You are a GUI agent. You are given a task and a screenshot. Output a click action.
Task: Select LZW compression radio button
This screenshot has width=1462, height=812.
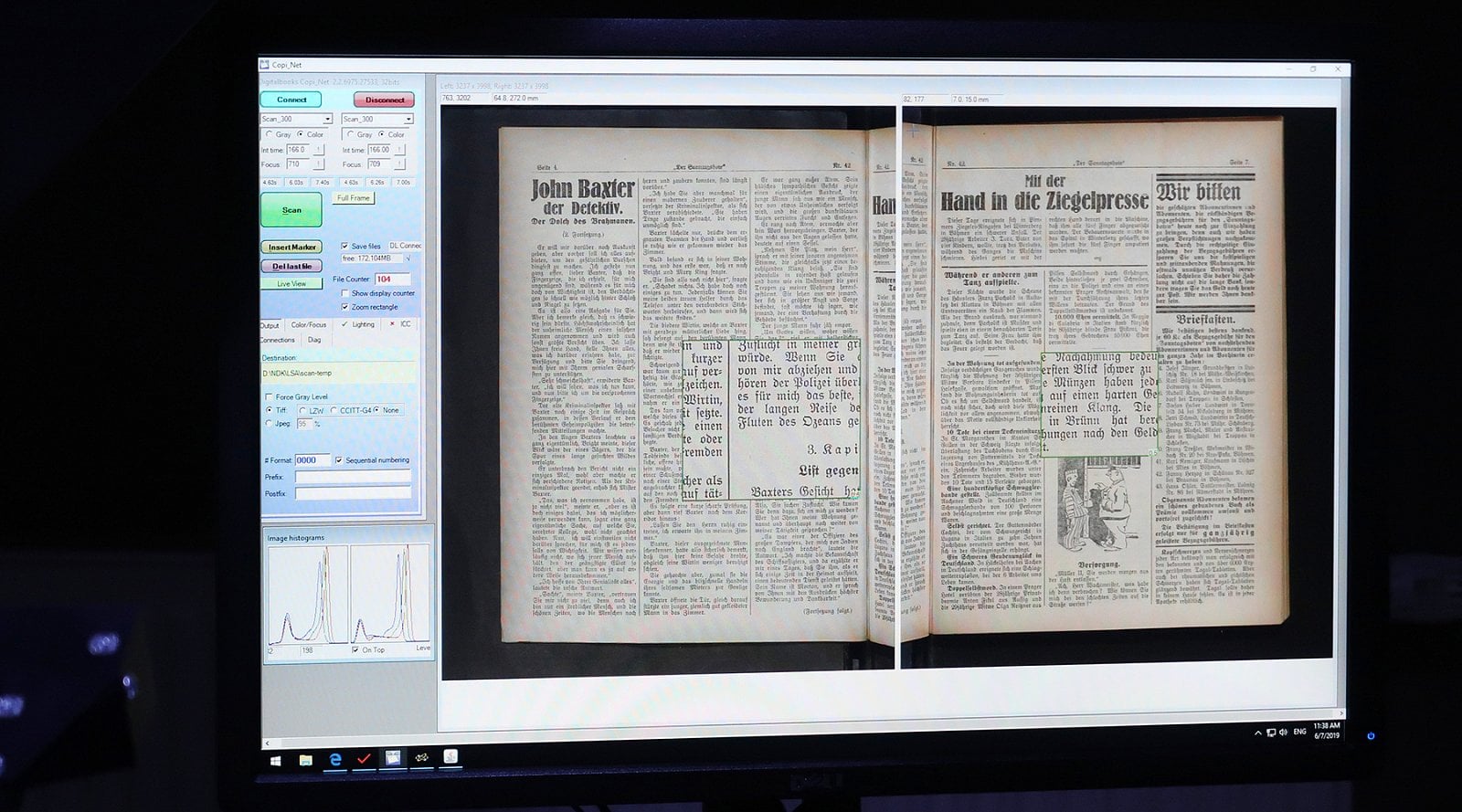pyautogui.click(x=302, y=410)
